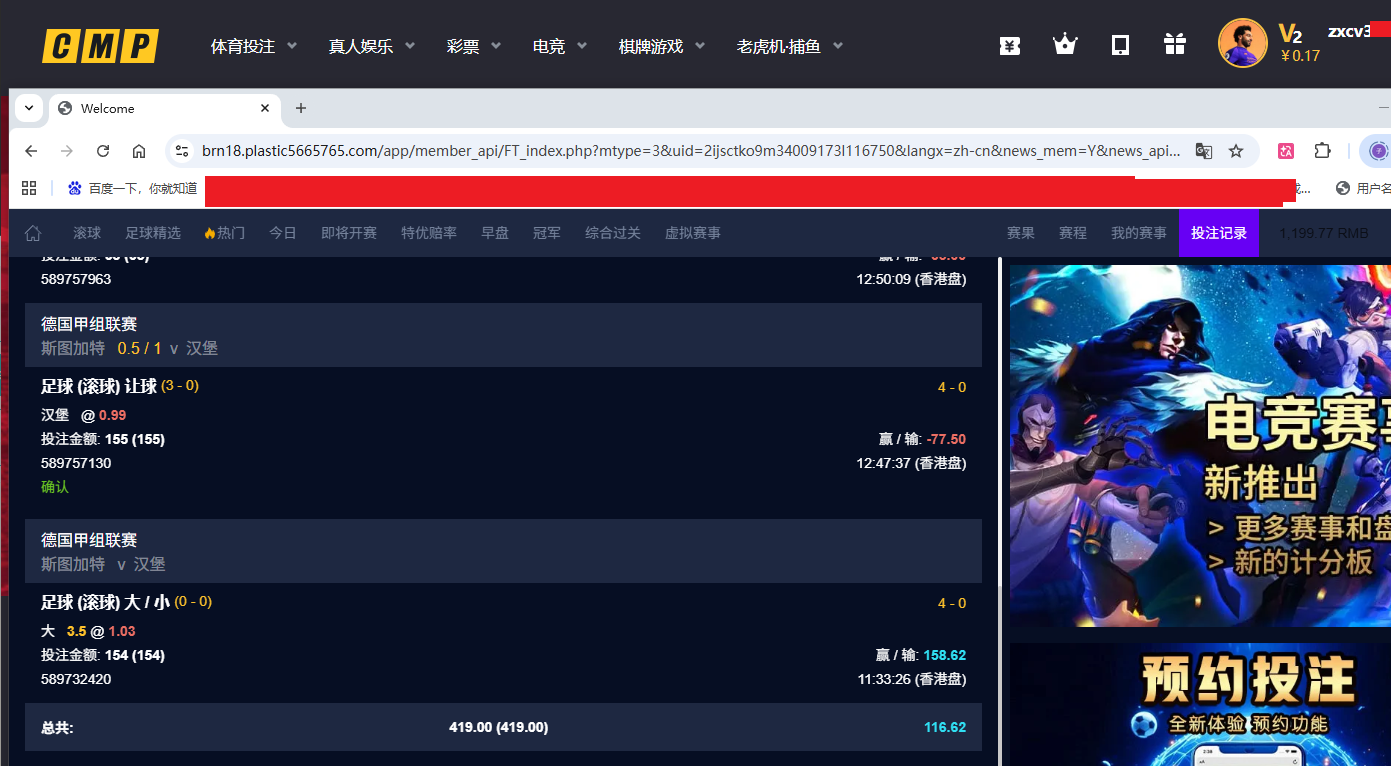Open the gift promotions icon

tap(1174, 44)
